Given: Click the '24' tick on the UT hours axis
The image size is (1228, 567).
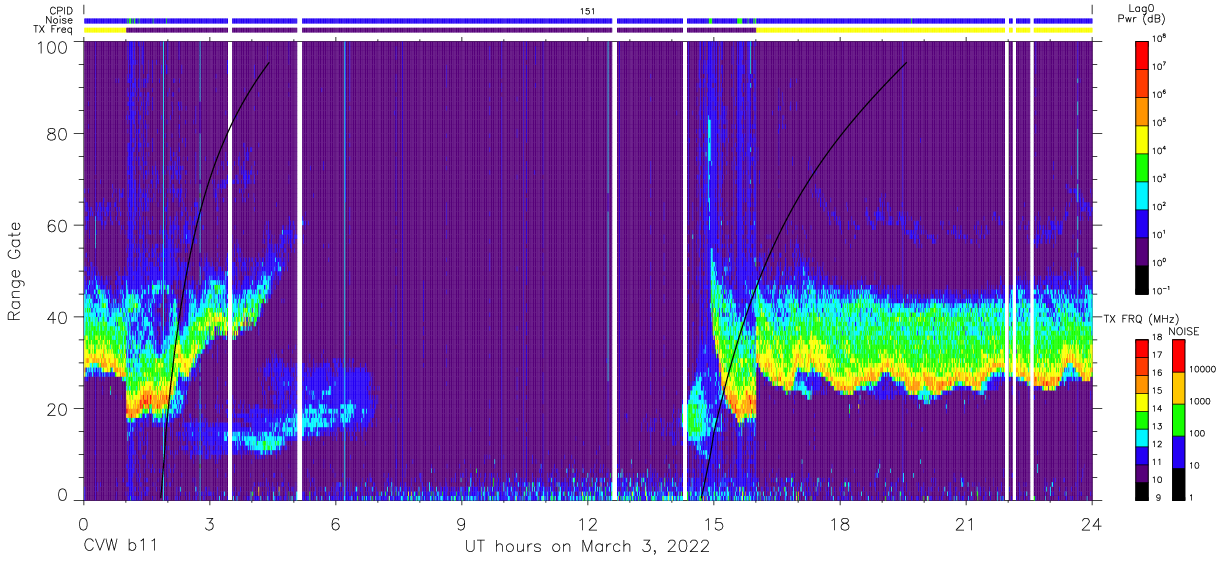Looking at the screenshot, I should [x=1092, y=523].
